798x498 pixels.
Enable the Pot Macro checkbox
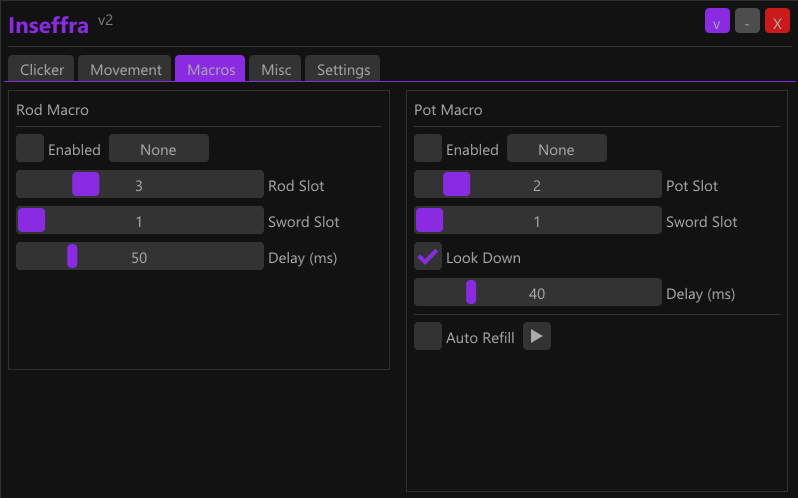[x=428, y=149]
